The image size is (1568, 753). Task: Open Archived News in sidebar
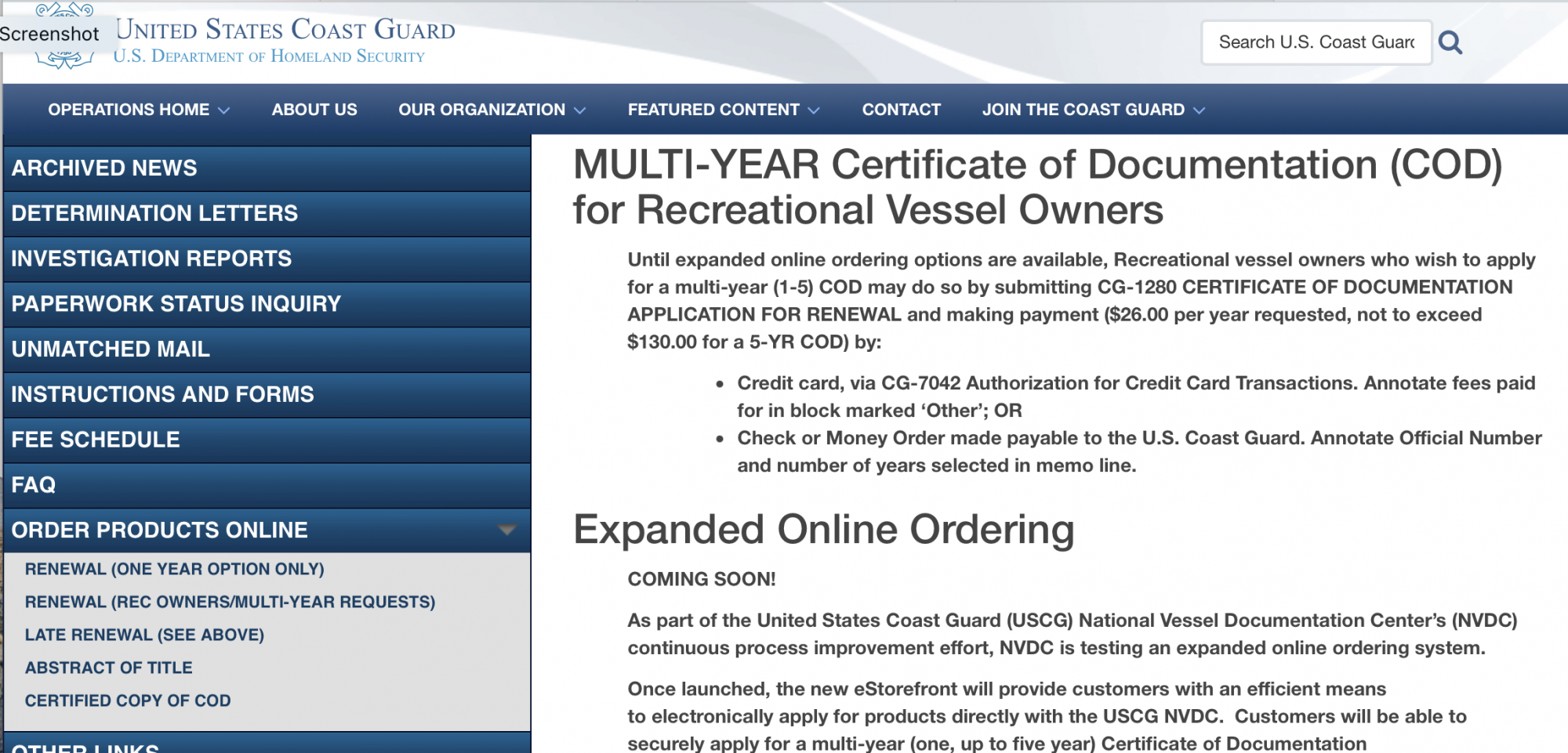(267, 168)
